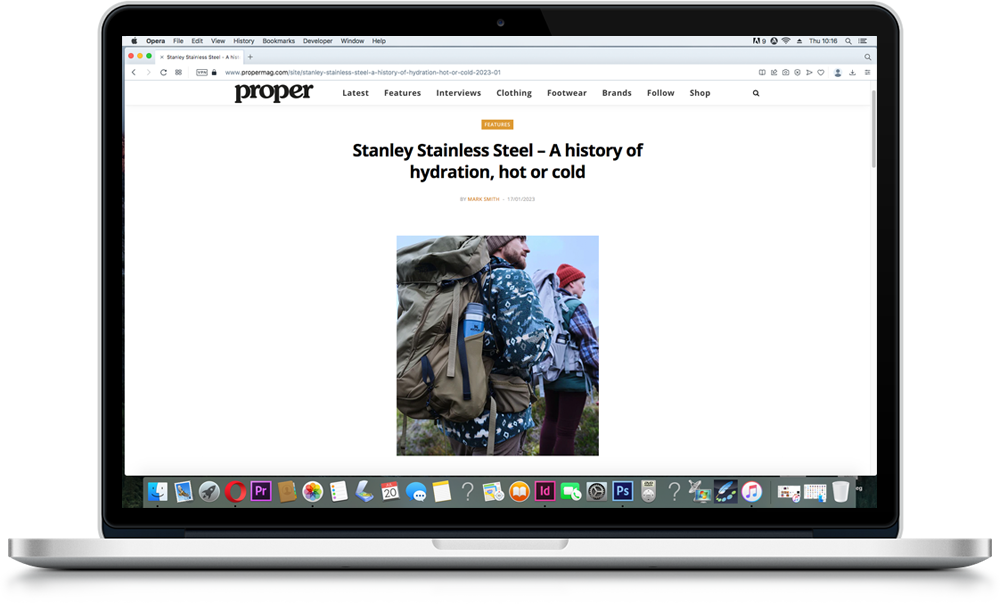Open Messages from the dock
The image size is (1000, 604).
pos(416,492)
